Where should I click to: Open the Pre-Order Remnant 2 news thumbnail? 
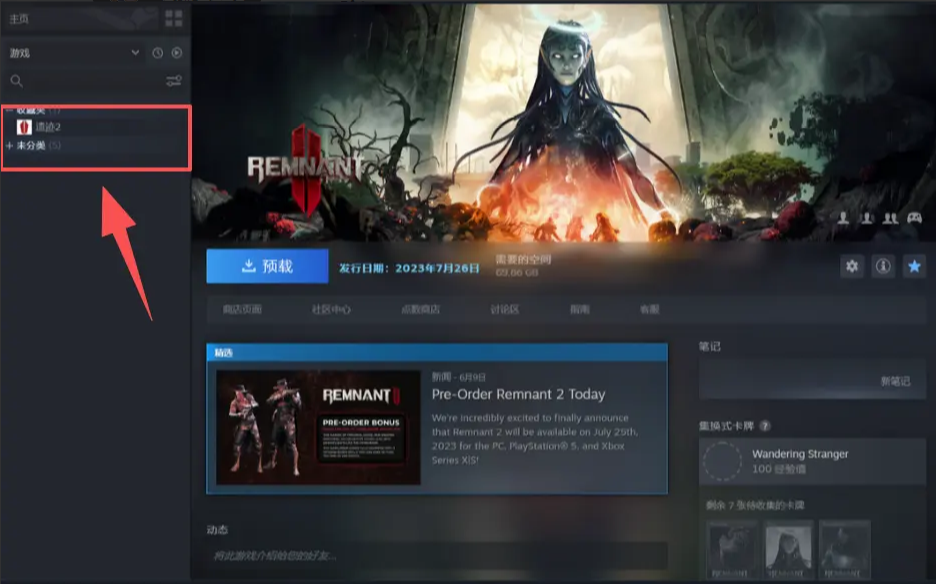click(318, 427)
